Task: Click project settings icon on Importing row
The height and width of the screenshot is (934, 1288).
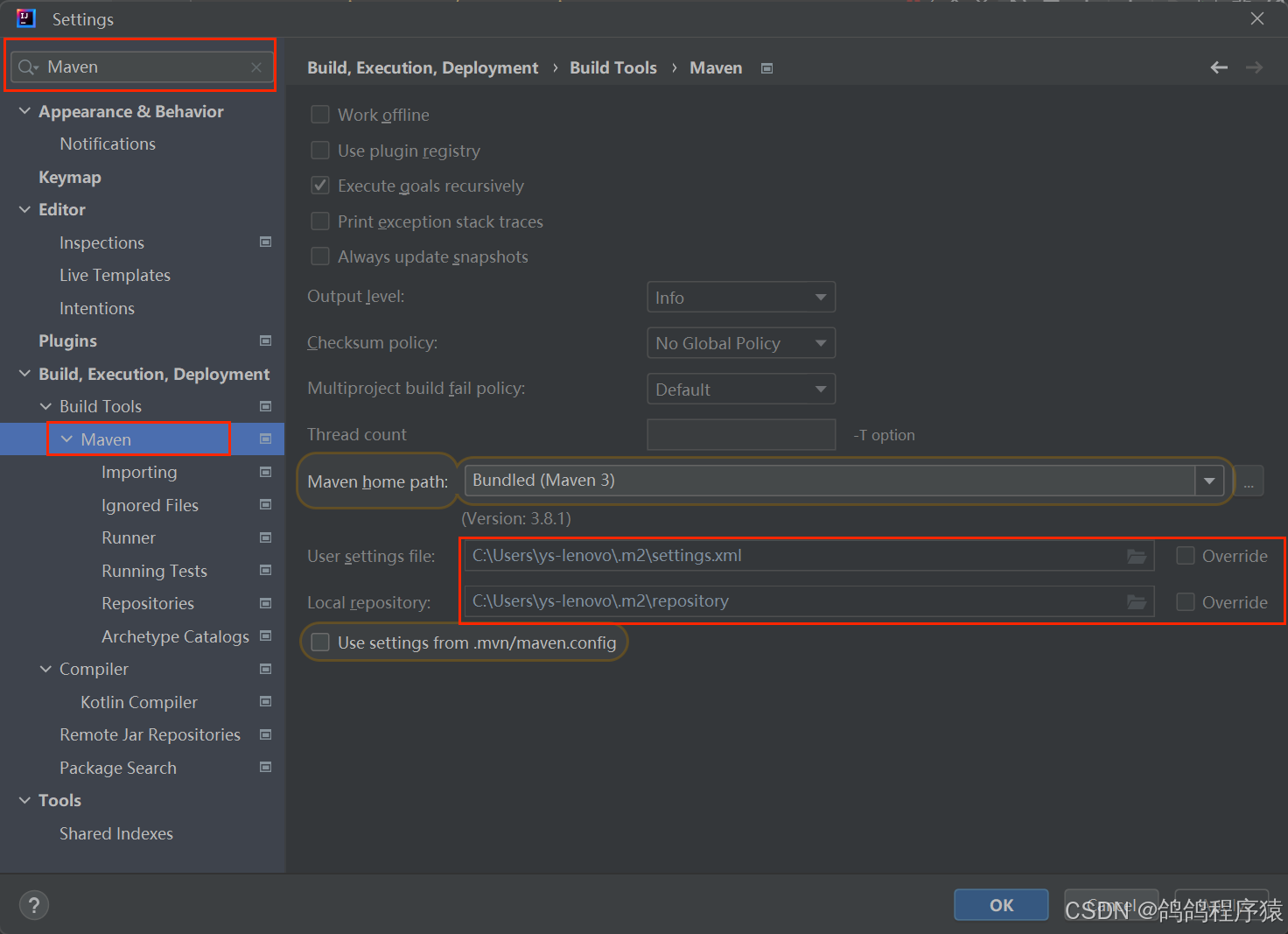Action: pos(266,472)
